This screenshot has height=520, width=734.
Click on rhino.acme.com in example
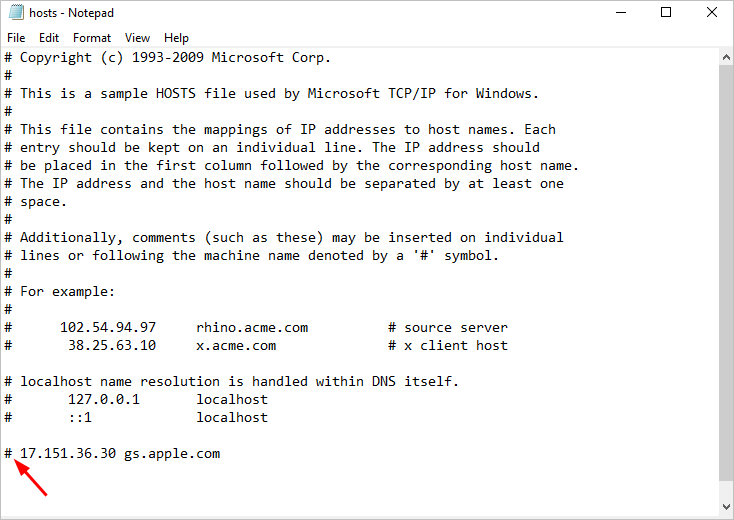click(x=252, y=328)
